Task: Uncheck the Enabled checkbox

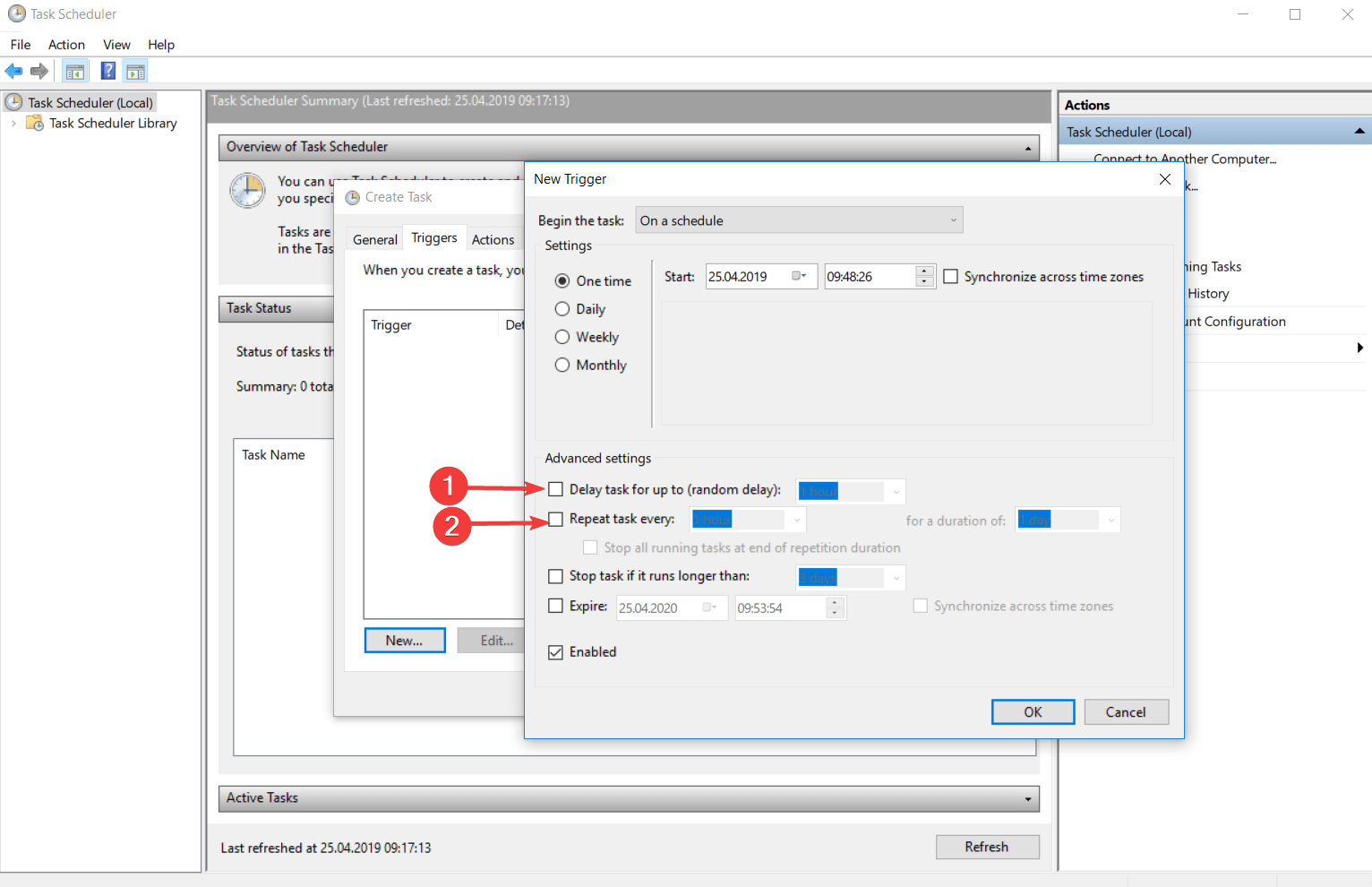Action: click(x=555, y=651)
